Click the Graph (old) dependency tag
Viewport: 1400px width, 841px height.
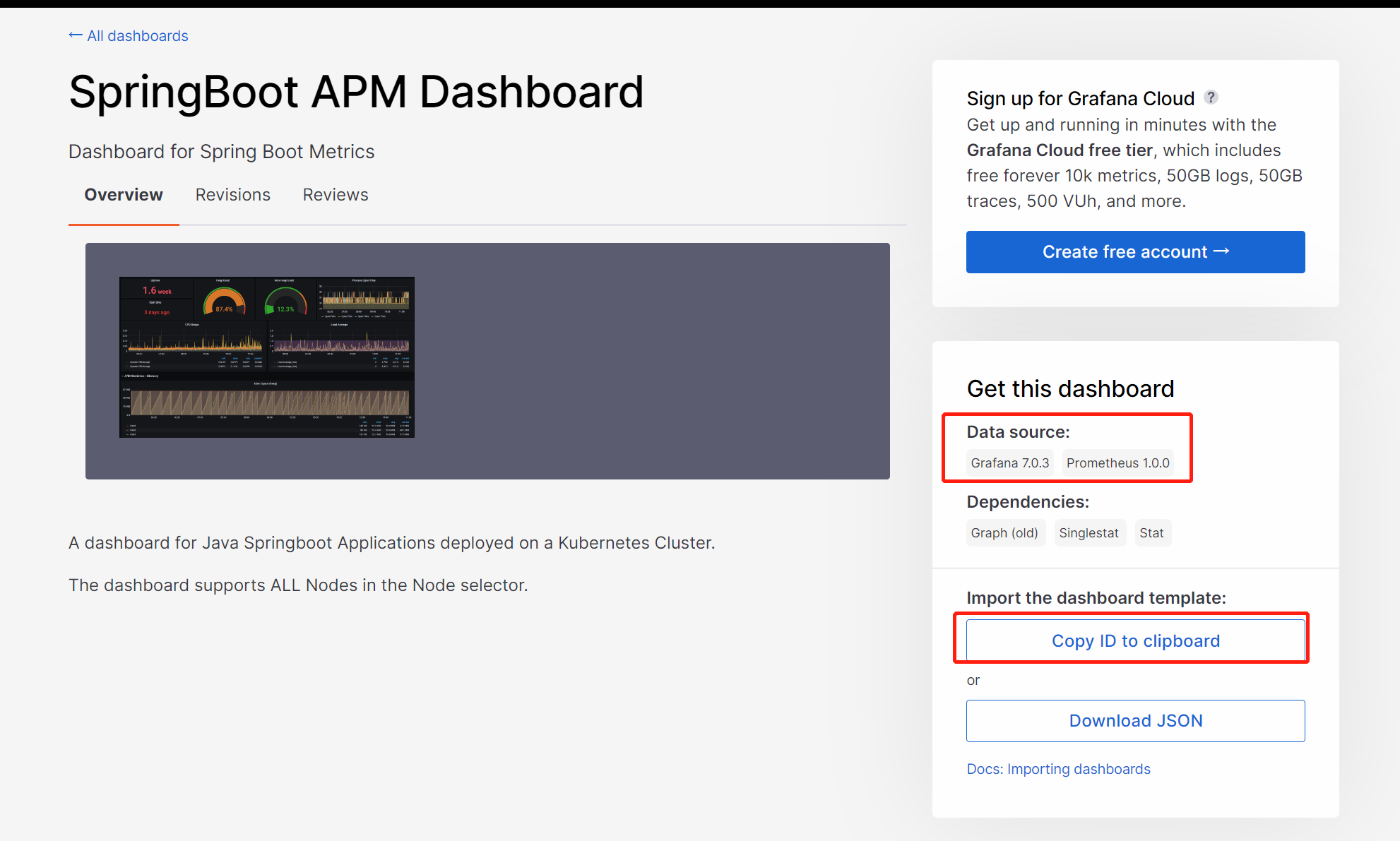tap(1004, 533)
